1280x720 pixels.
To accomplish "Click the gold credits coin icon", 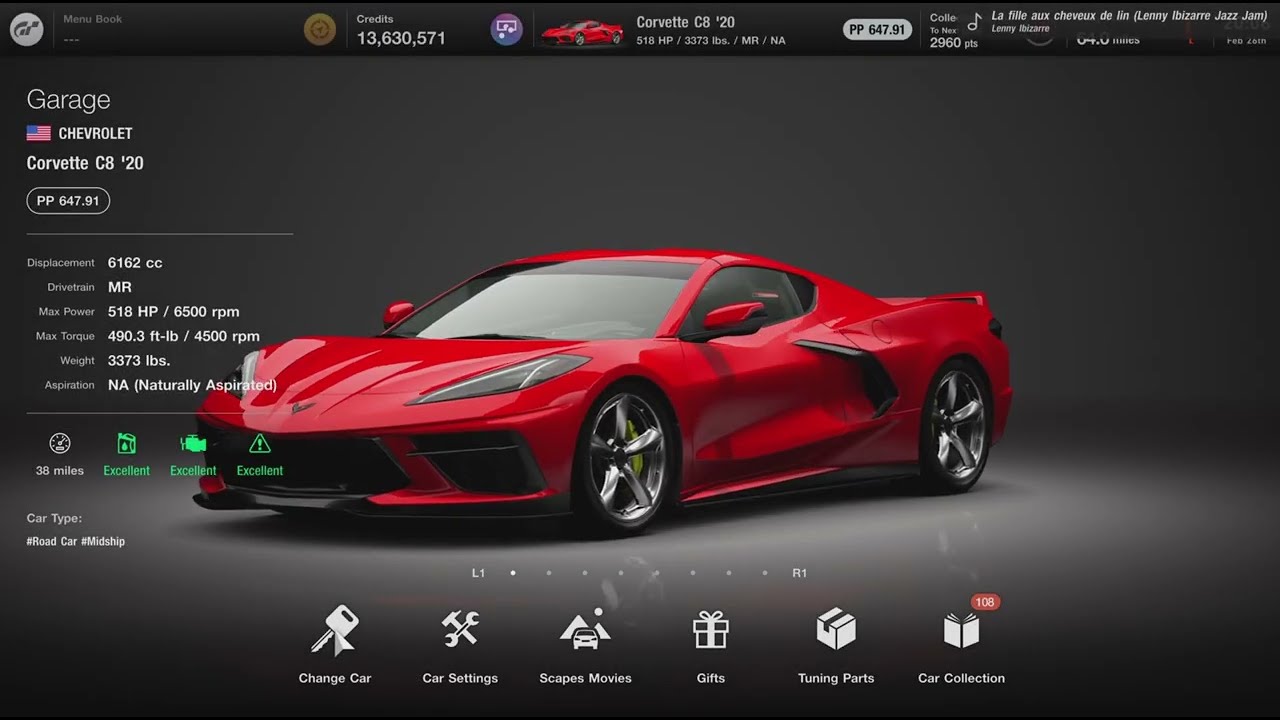I will [x=320, y=29].
